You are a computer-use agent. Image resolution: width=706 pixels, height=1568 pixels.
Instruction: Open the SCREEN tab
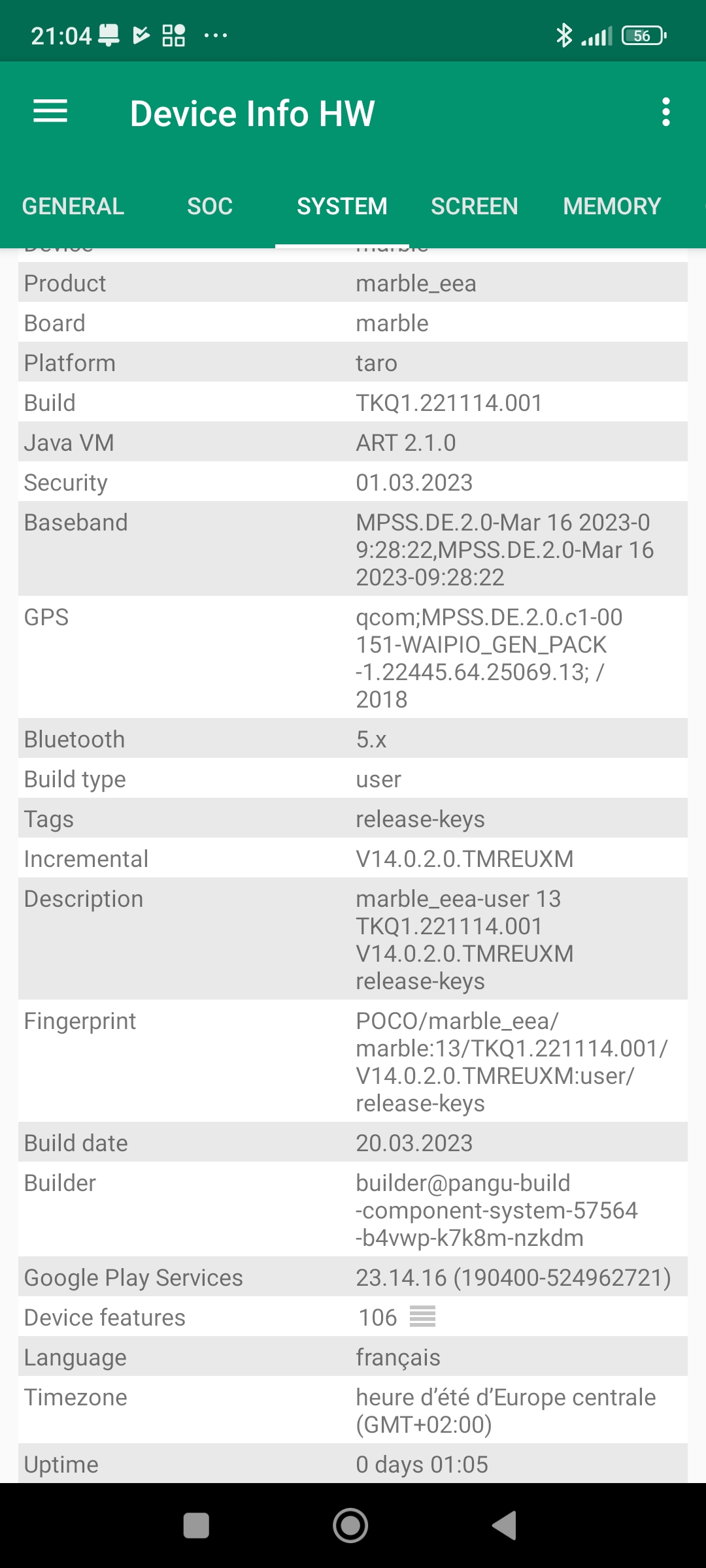[474, 206]
